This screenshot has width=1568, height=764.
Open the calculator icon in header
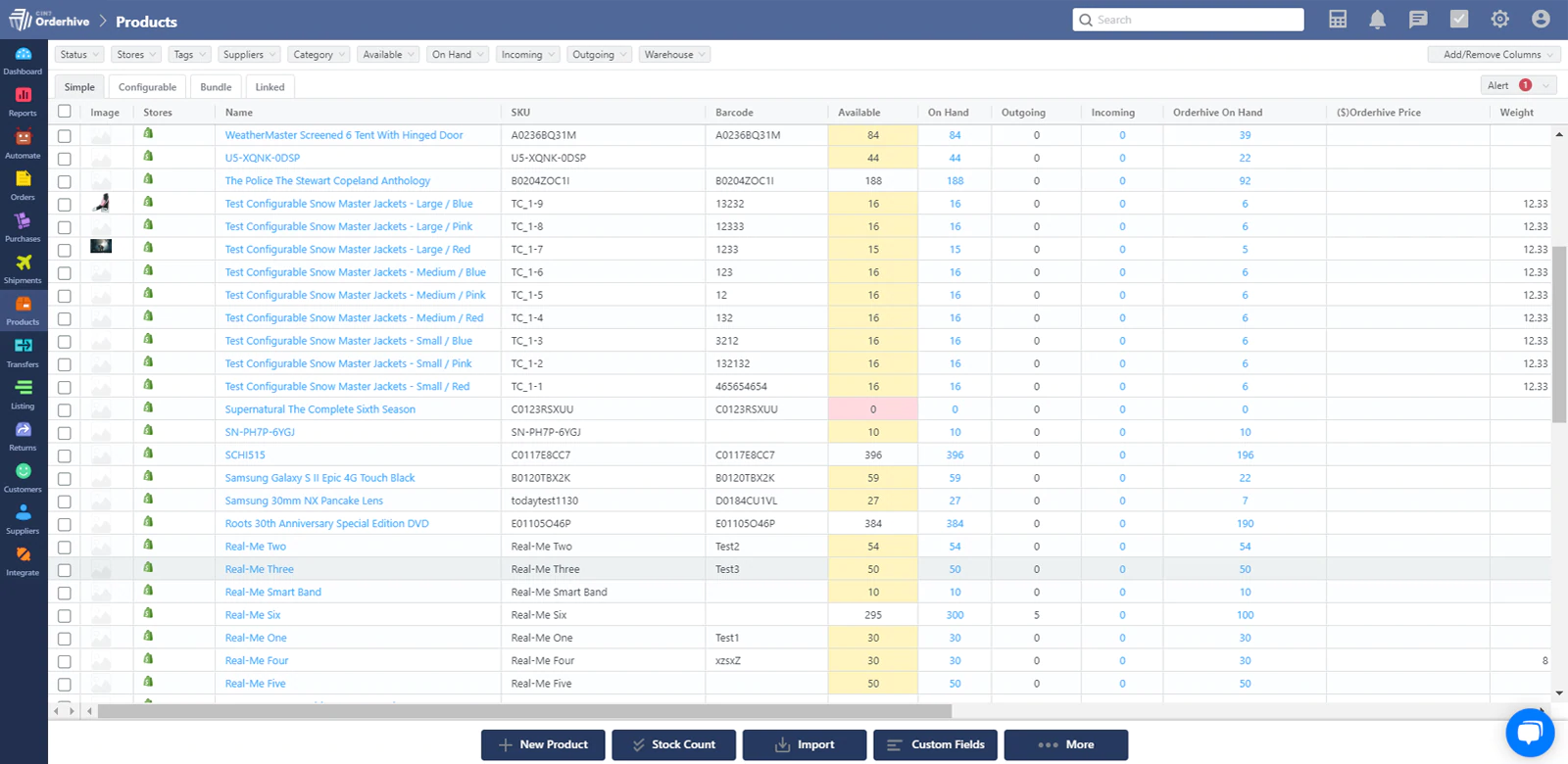click(1338, 20)
